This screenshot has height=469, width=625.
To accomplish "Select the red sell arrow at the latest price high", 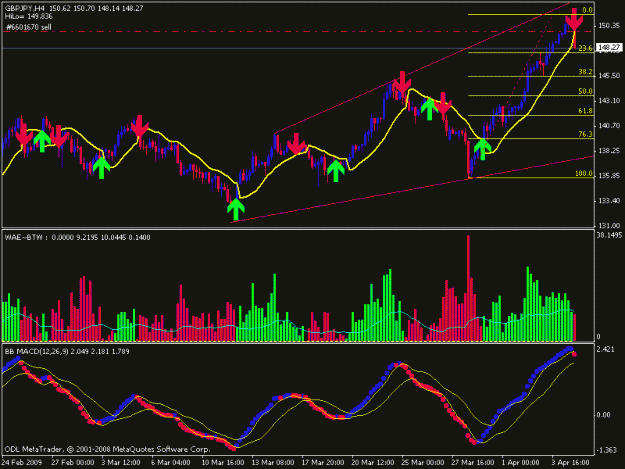I will [574, 19].
